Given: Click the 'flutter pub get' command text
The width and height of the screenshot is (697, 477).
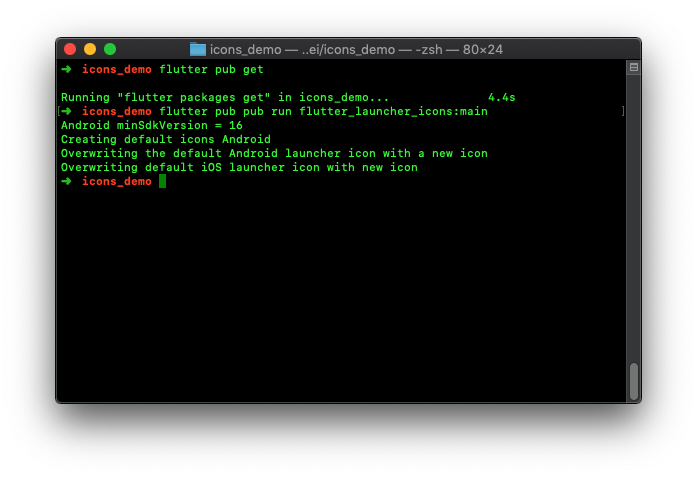Looking at the screenshot, I should click(x=212, y=69).
